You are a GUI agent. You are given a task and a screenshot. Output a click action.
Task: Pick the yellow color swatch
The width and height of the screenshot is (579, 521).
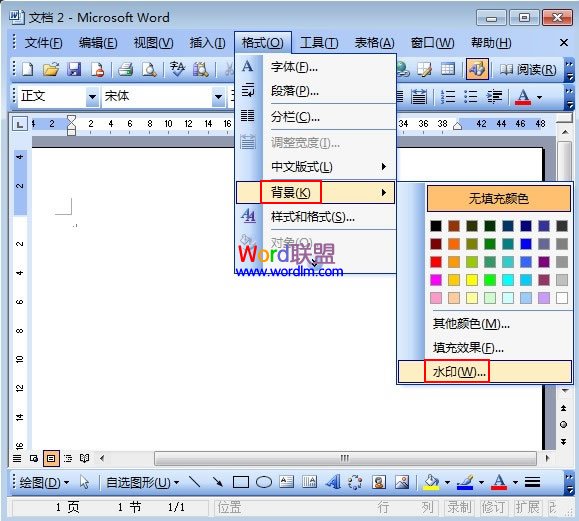coord(472,280)
